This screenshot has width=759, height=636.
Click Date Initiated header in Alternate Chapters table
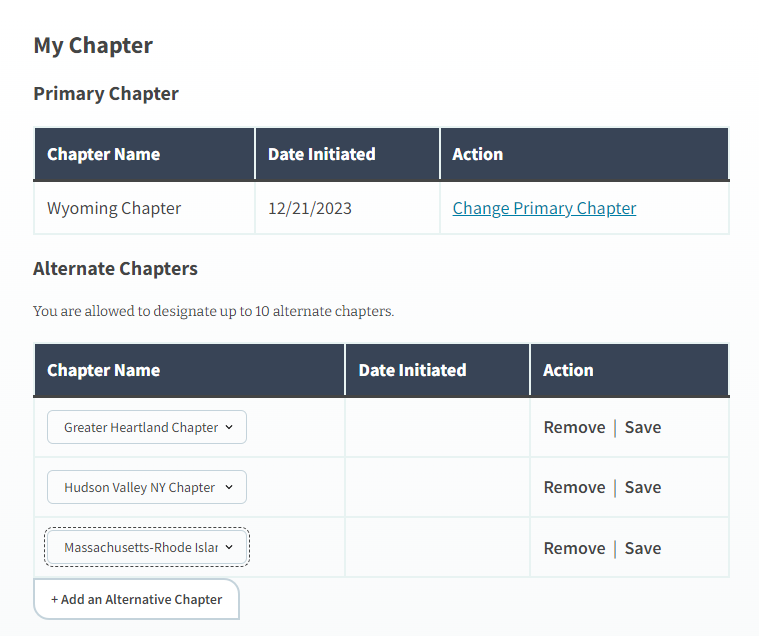coord(412,370)
